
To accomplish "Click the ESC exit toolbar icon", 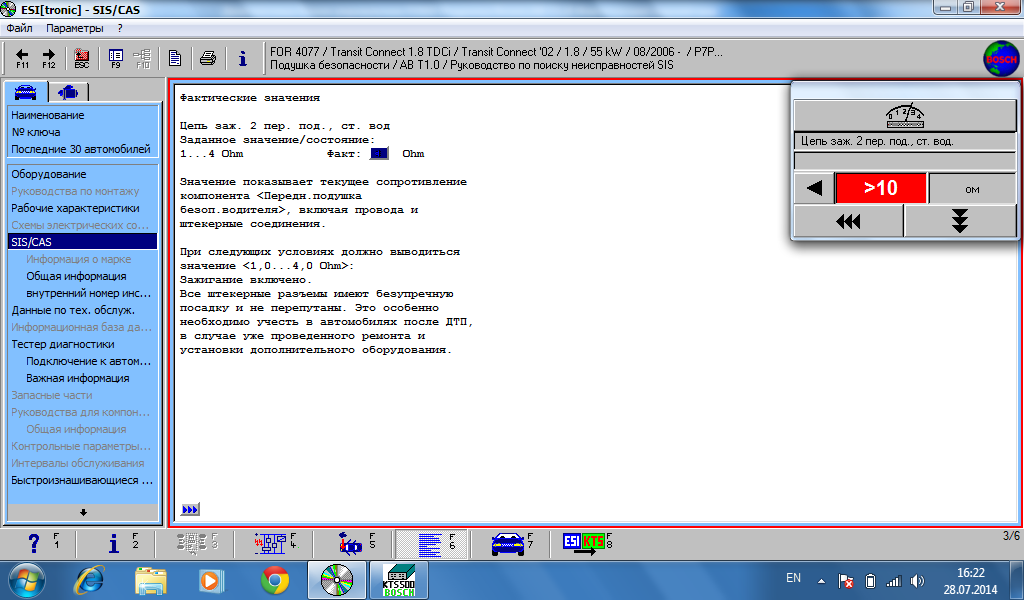I will pos(82,58).
